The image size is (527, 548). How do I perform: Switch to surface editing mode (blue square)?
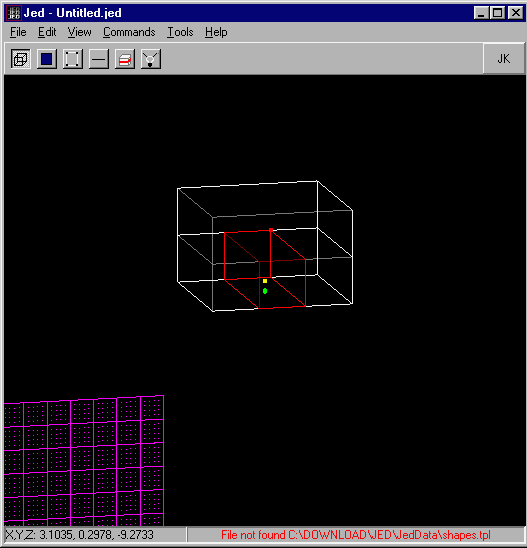click(46, 59)
